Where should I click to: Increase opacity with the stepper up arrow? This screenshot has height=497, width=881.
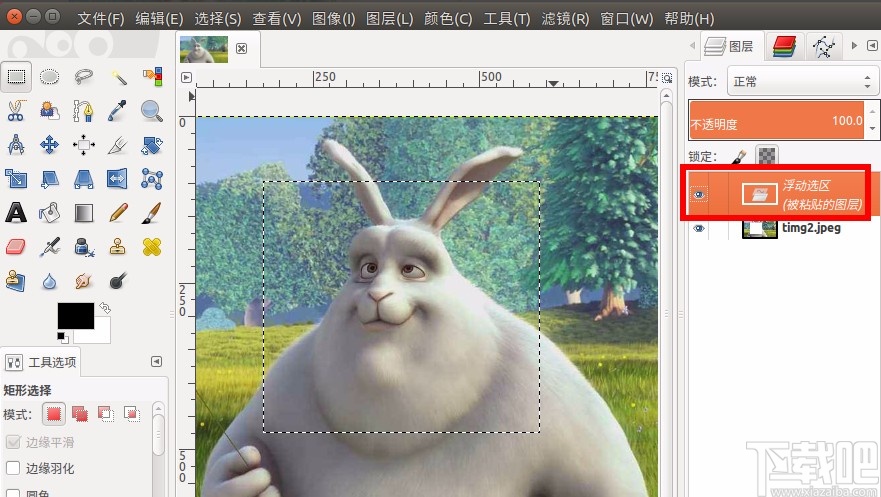872,111
